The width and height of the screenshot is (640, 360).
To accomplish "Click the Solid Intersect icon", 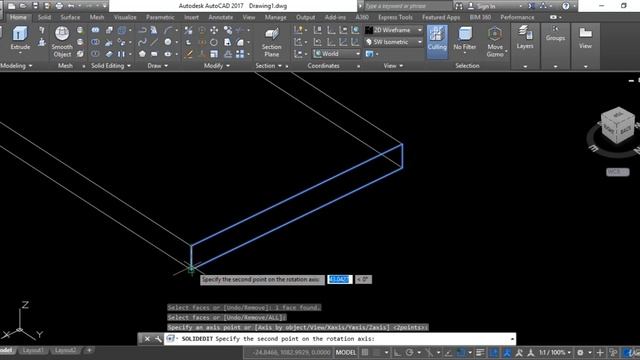I will (x=95, y=54).
